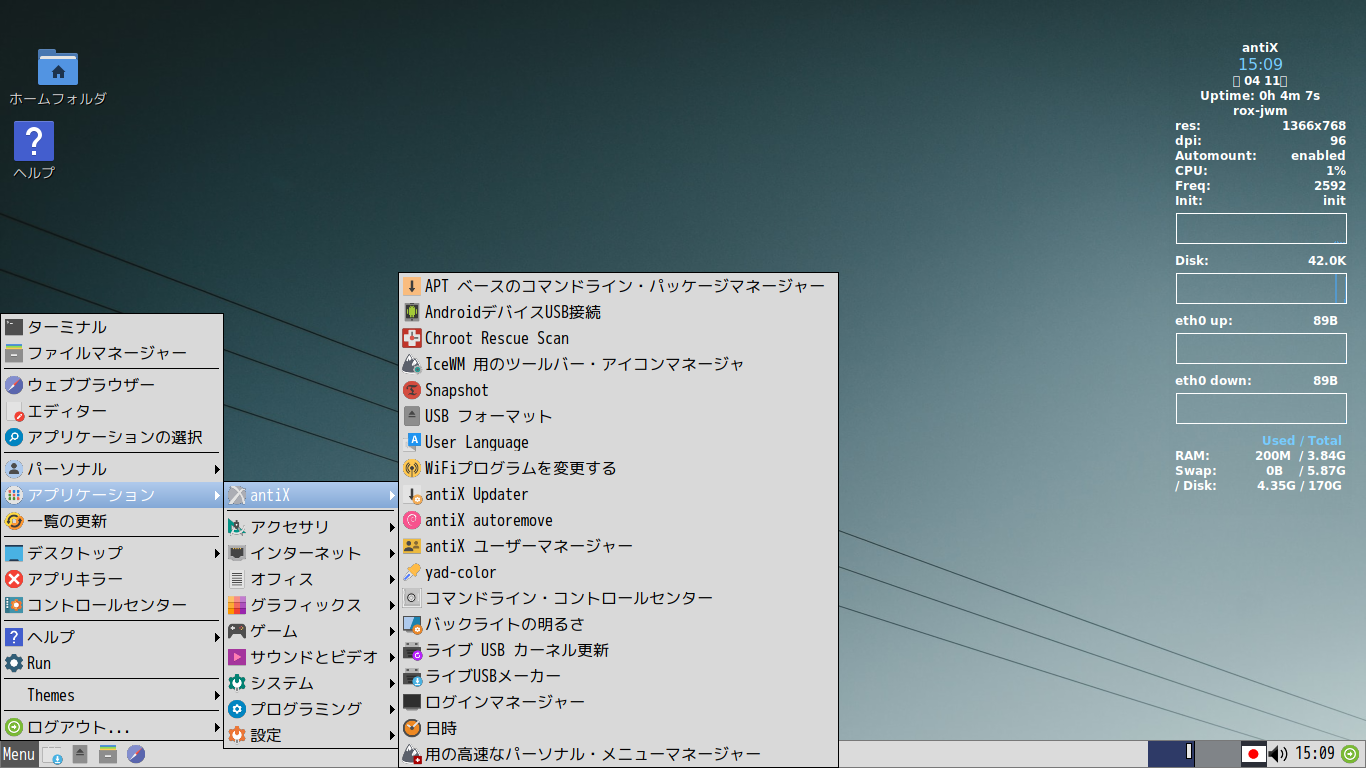Launch 用の高速なパーソナル・メニューマネージャー
The height and width of the screenshot is (768, 1366).
point(618,754)
